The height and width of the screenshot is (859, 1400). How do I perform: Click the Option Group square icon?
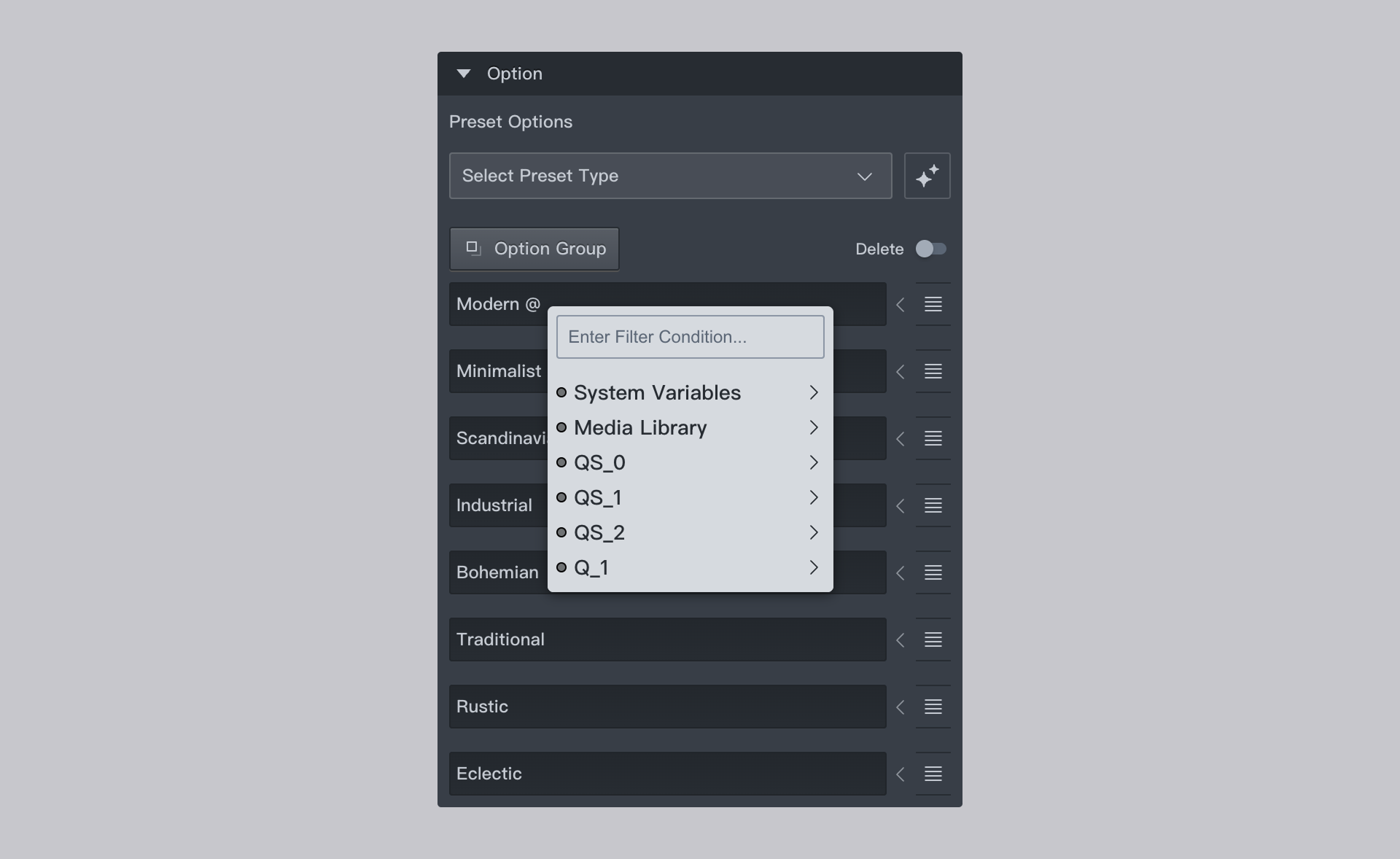coord(473,249)
